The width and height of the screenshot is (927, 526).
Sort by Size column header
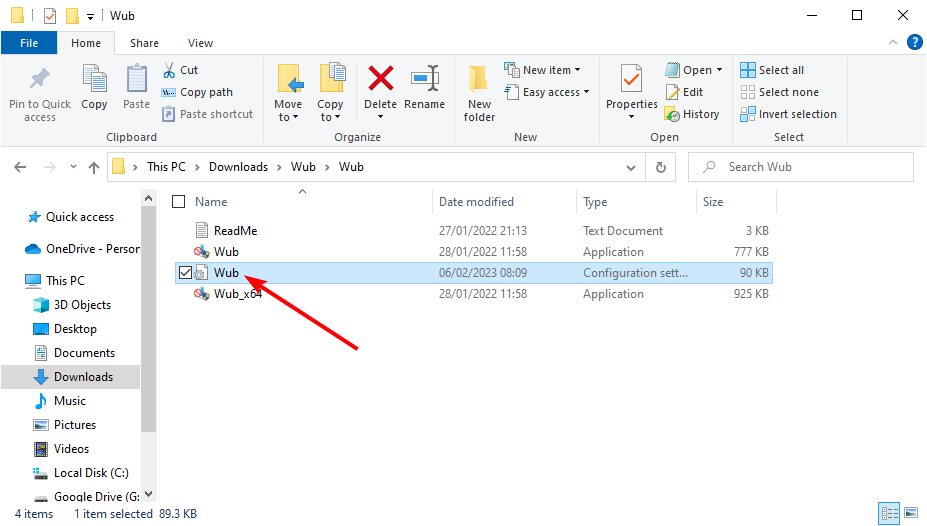713,202
